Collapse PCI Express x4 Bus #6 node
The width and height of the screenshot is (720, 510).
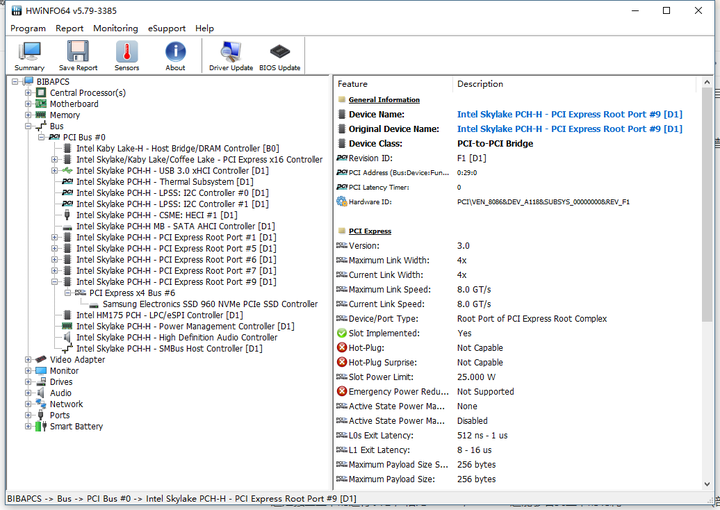pyautogui.click(x=68, y=293)
